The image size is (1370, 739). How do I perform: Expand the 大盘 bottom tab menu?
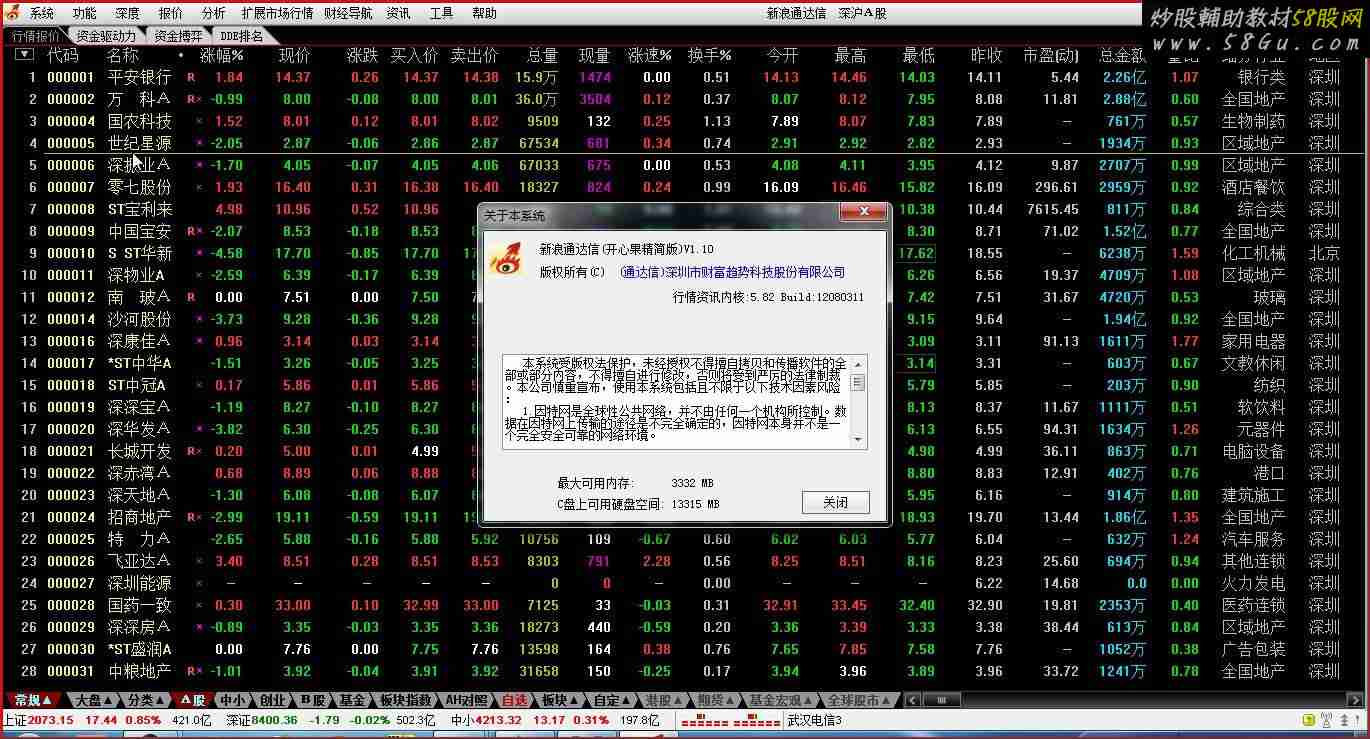(96, 700)
